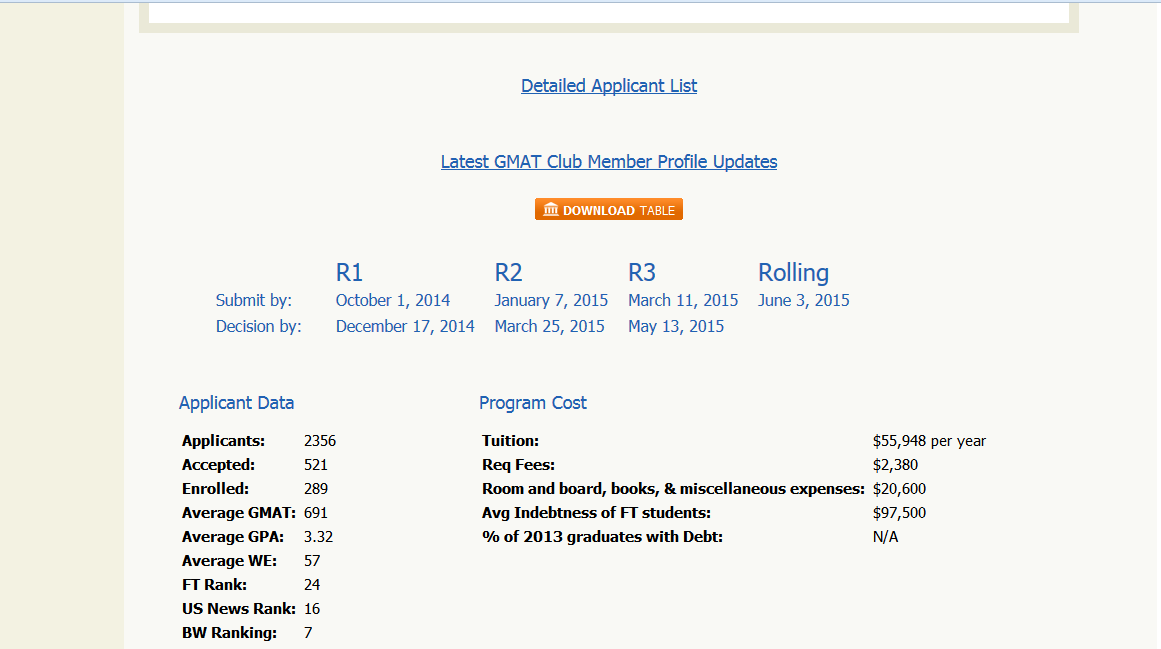Click the January 7, 2015 submit date
1161x649 pixels.
551,300
